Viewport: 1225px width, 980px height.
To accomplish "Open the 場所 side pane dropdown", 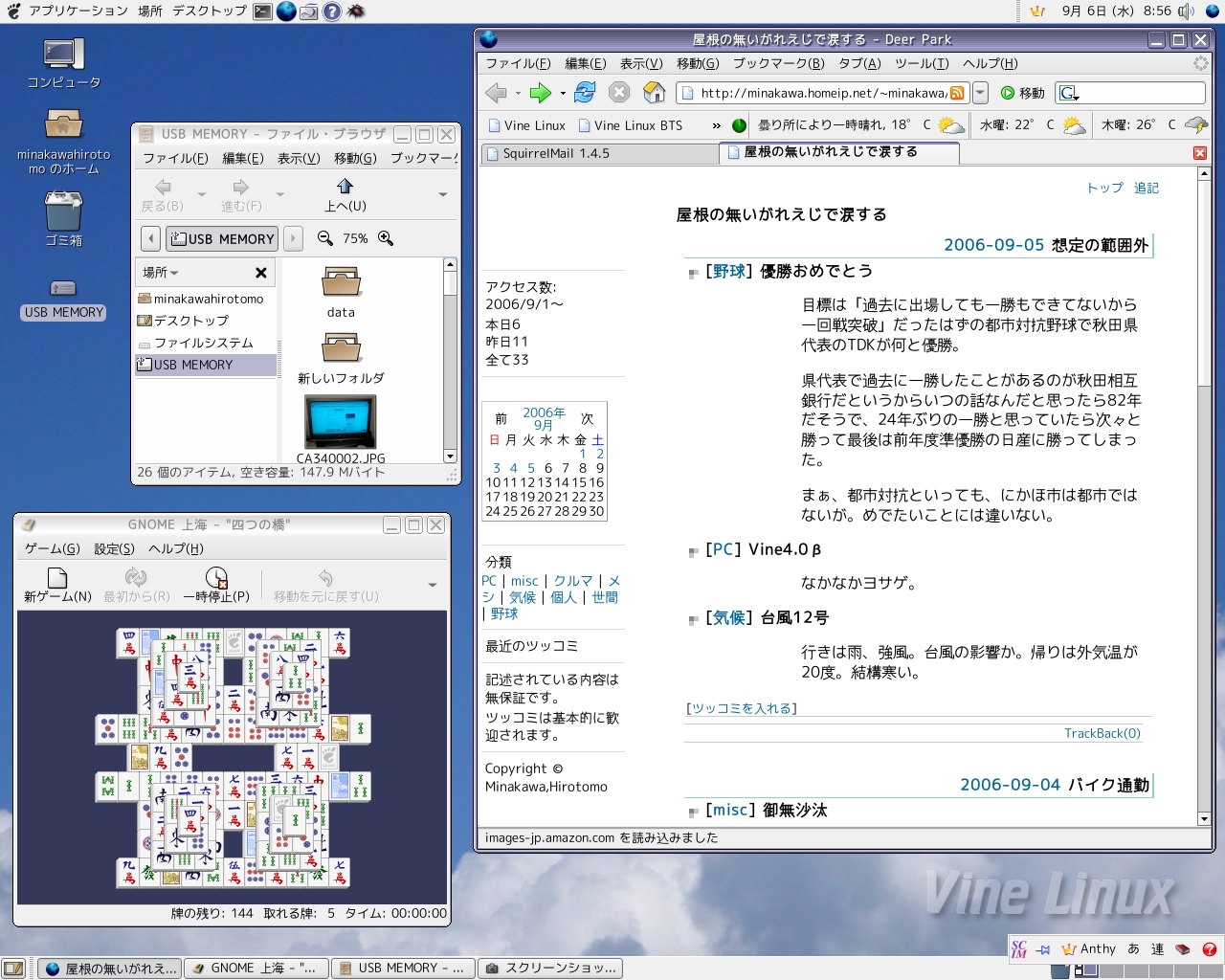I will tap(161, 273).
